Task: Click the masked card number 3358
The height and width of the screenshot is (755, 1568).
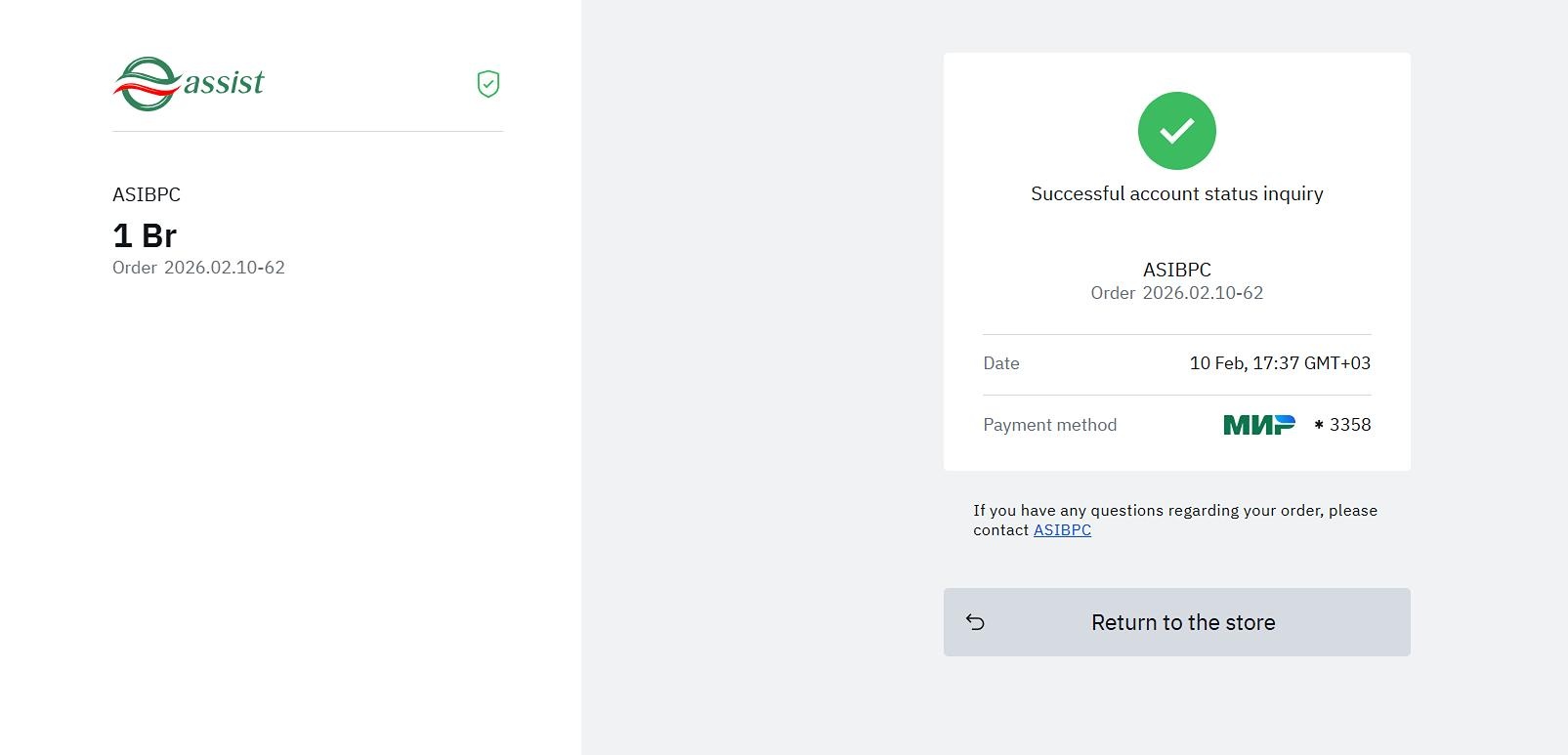Action: pos(1349,425)
